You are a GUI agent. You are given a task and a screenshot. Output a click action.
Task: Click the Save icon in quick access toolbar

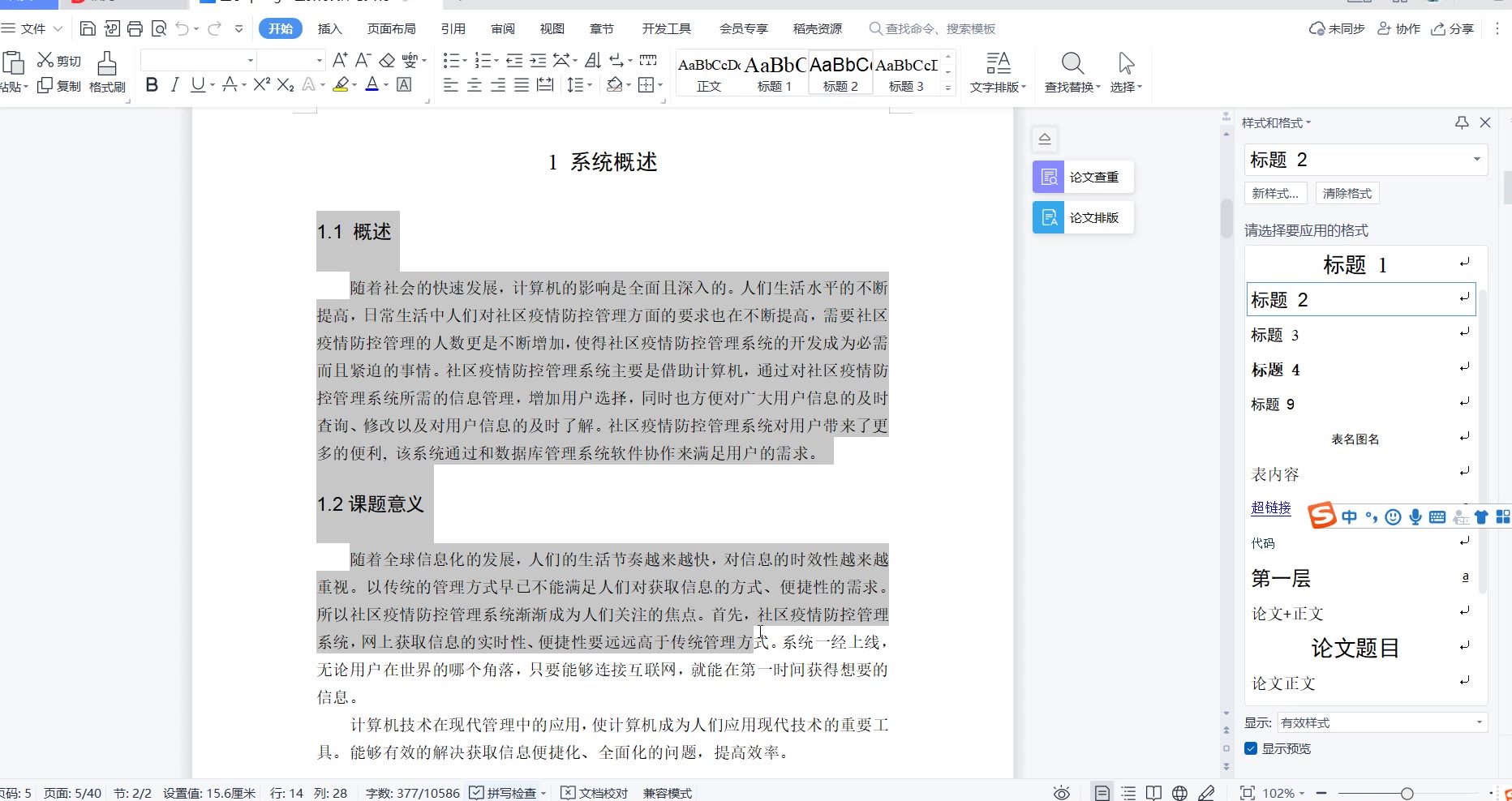click(x=88, y=29)
